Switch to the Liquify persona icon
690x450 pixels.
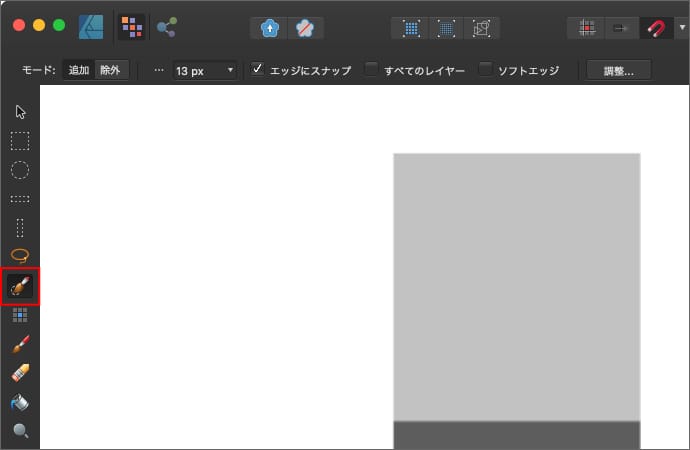132,27
